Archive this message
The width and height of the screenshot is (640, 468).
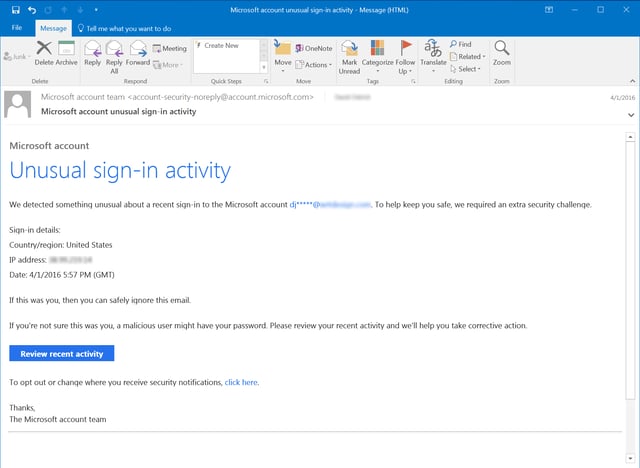point(67,52)
